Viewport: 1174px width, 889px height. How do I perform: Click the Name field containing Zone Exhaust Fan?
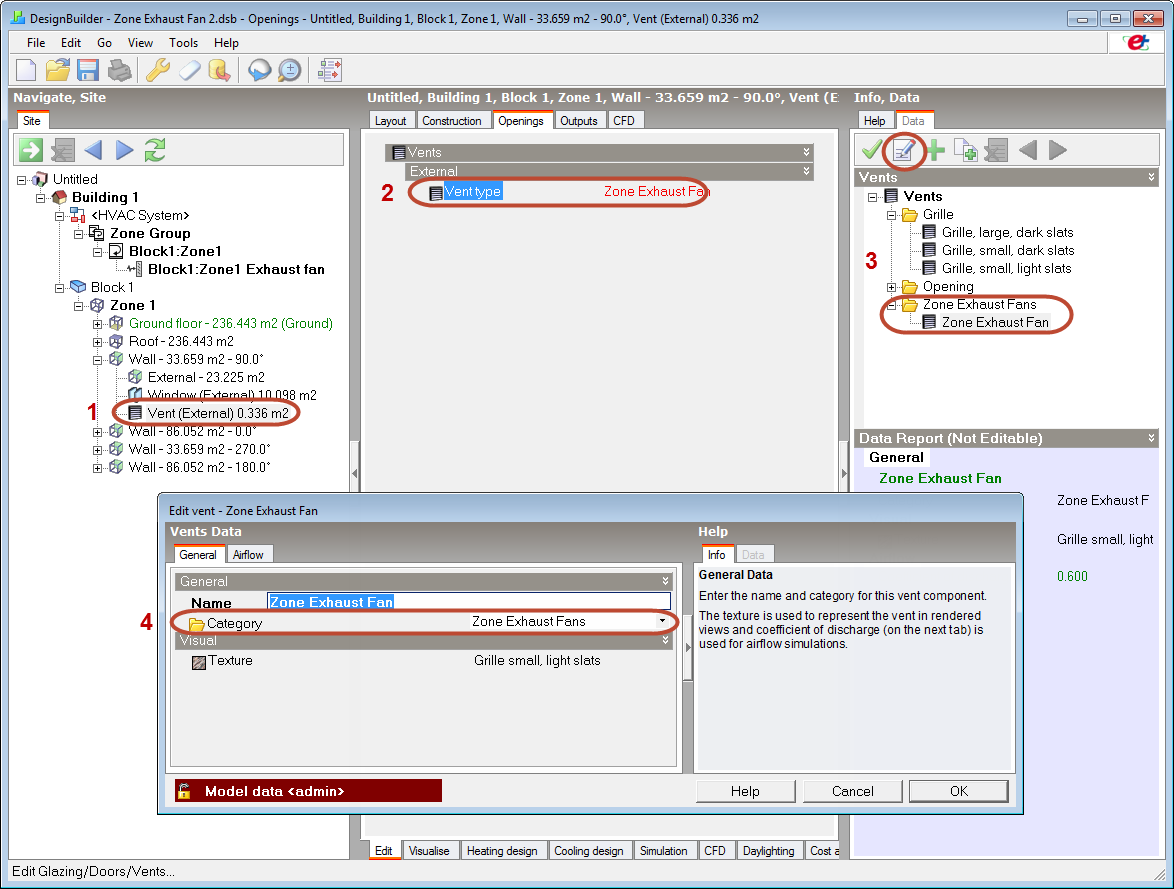pos(468,602)
